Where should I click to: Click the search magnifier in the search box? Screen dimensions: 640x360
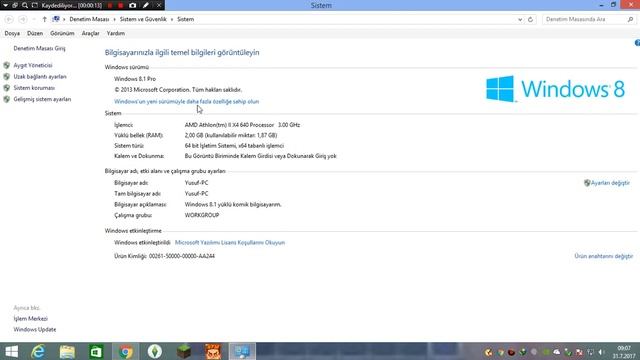click(x=630, y=19)
